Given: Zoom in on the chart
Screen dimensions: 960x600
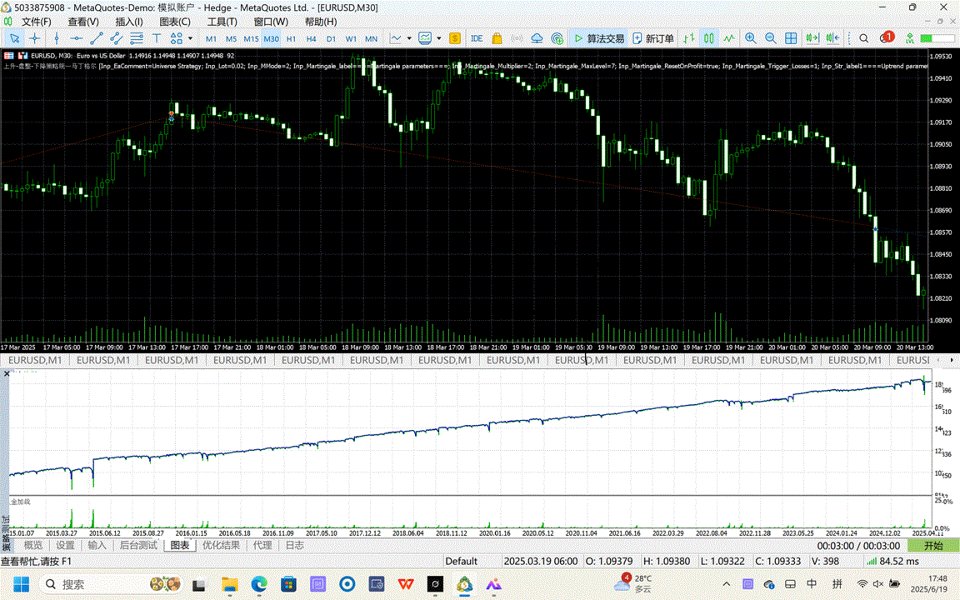Looking at the screenshot, I should [750, 38].
